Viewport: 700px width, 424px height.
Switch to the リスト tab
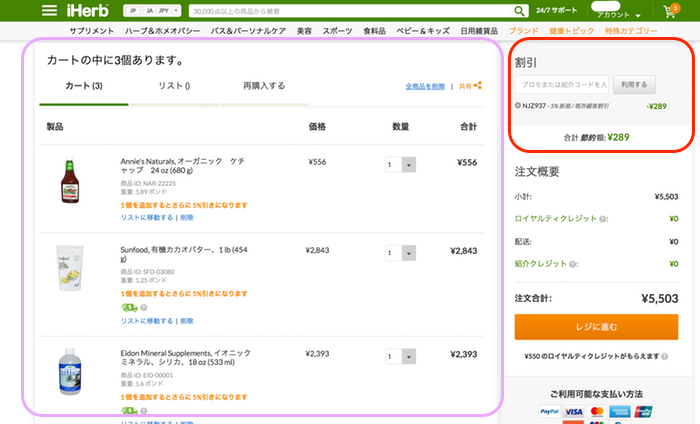174,86
